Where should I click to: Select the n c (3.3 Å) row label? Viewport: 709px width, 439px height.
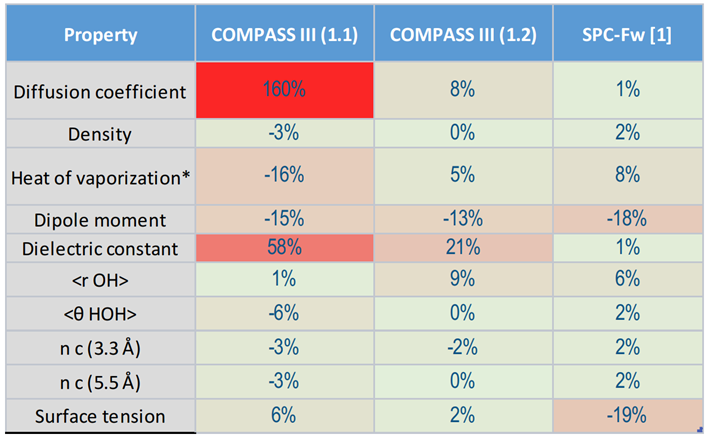click(99, 347)
